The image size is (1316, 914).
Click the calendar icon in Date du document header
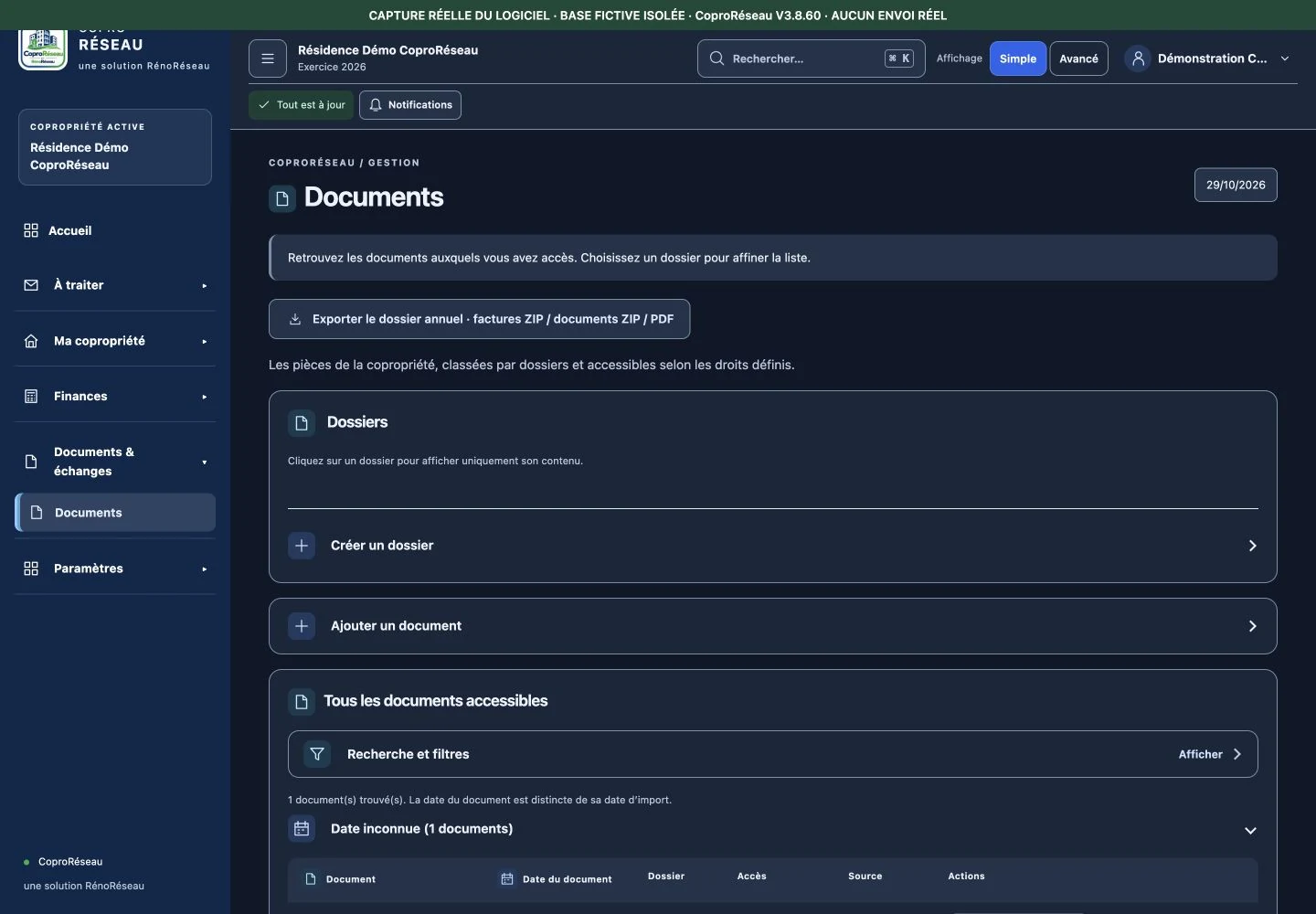point(507,879)
